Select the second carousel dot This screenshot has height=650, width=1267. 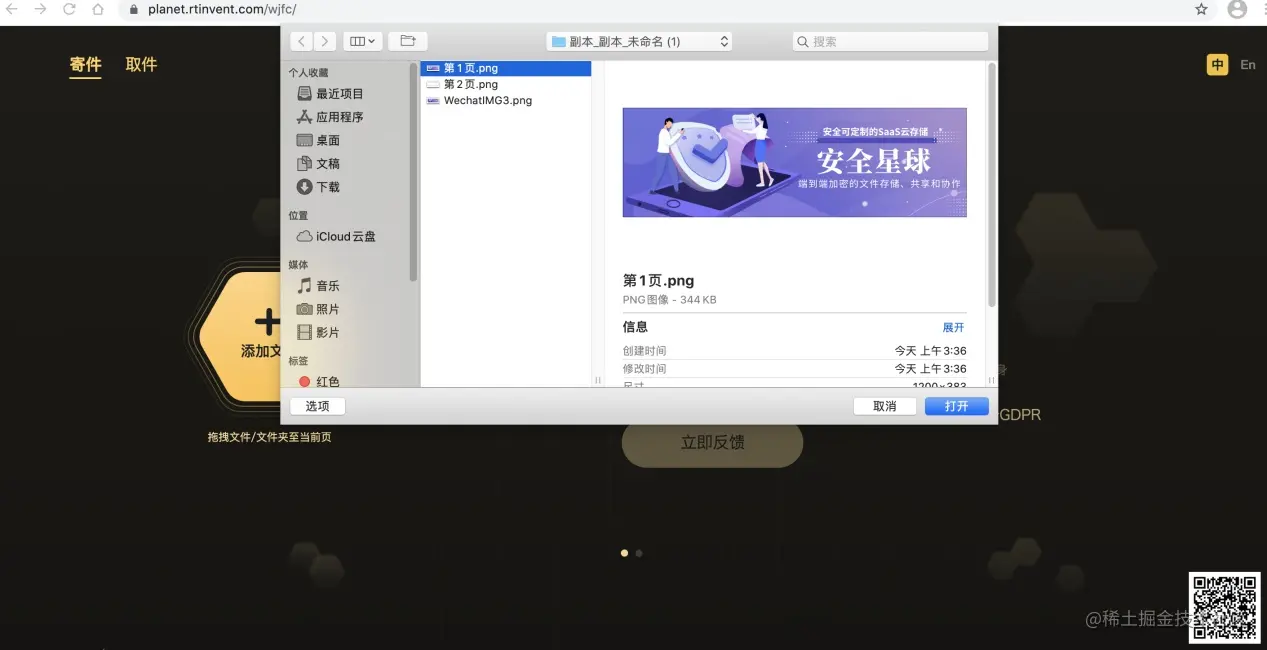[639, 553]
